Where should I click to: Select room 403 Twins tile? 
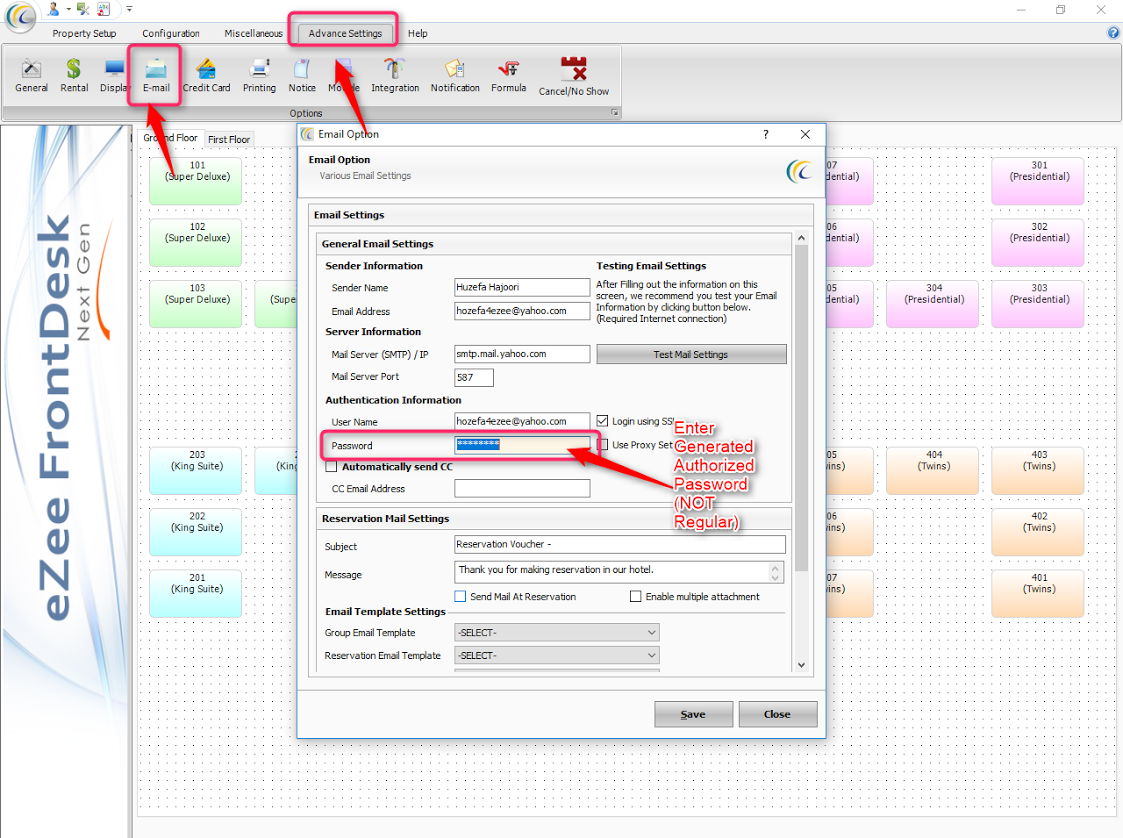1038,471
